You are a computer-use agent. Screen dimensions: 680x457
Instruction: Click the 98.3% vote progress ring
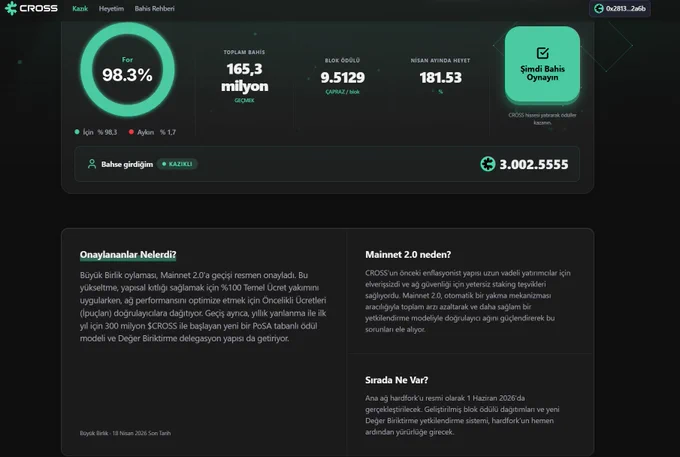point(128,69)
